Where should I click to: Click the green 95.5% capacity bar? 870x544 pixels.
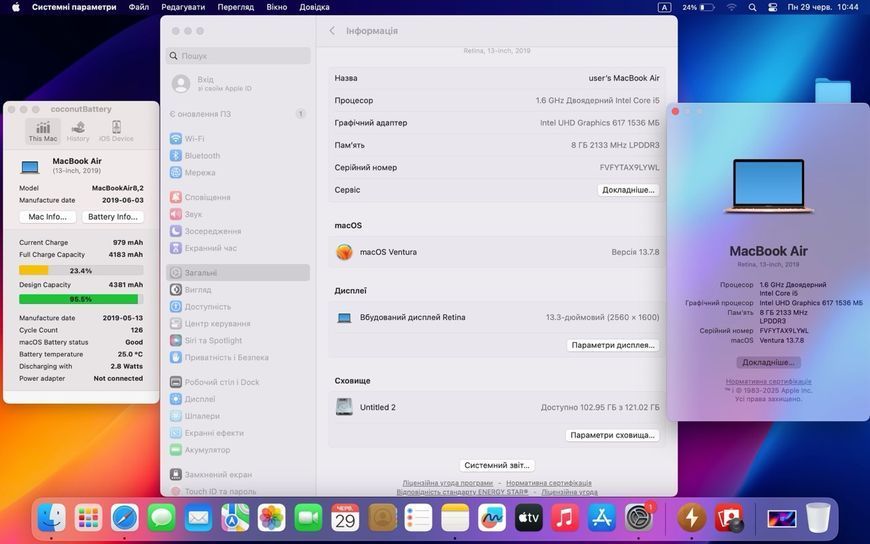[81, 299]
